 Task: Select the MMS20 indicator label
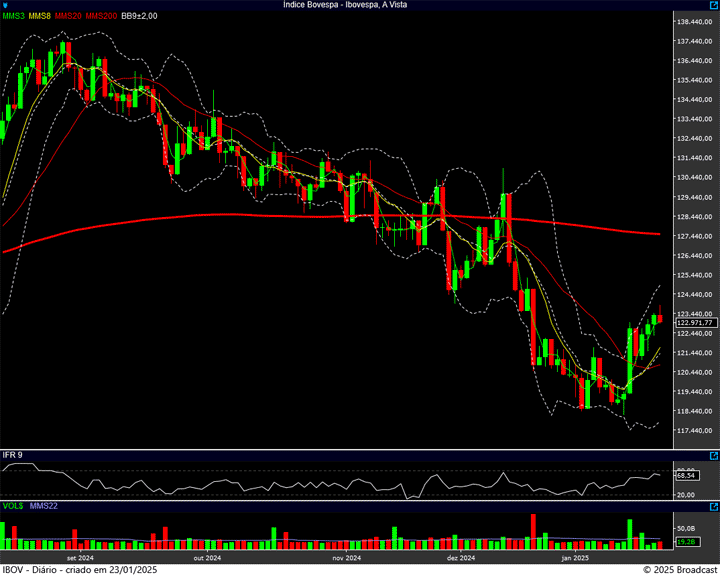(68, 16)
